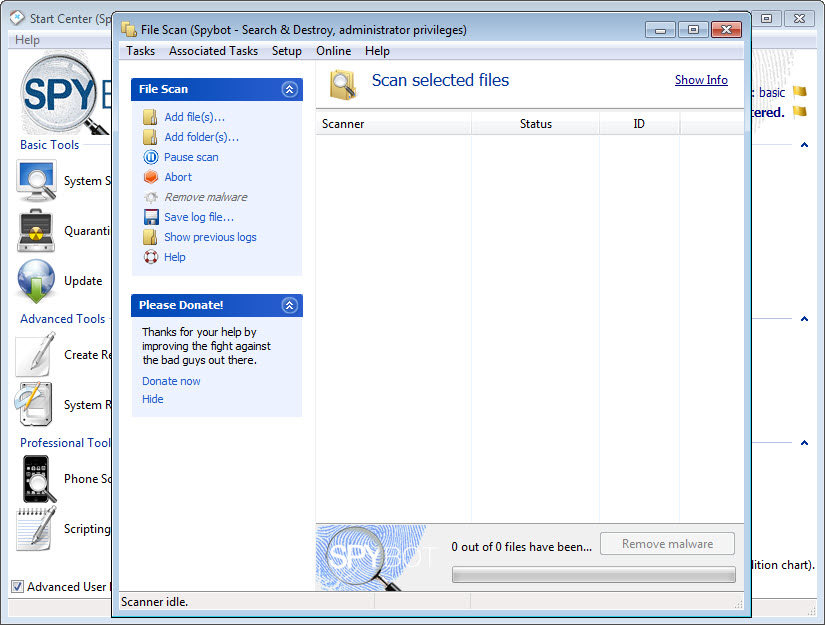Click the Hide link in donate panel
Viewport: 825px width, 625px height.
pos(153,399)
